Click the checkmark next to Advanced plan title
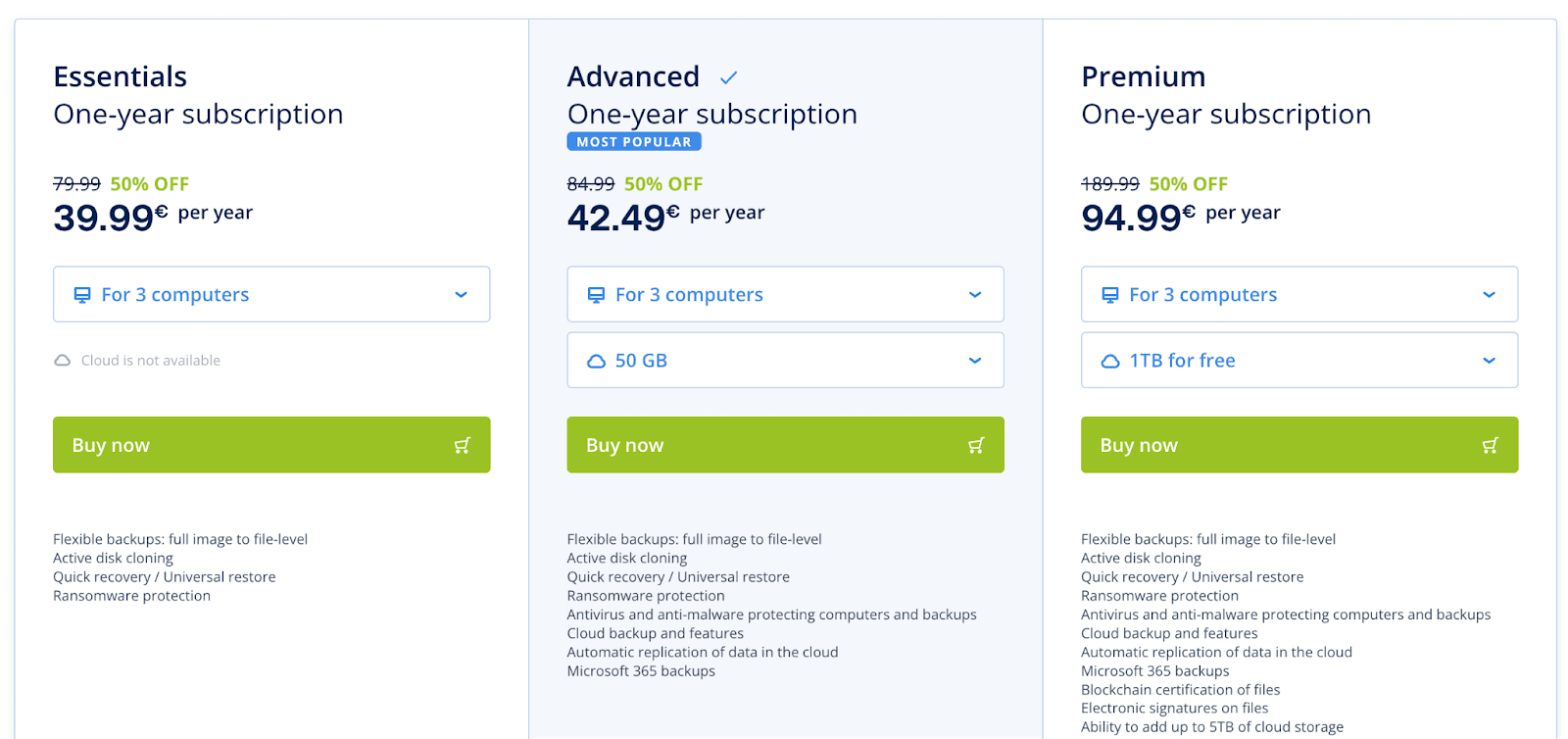The height and width of the screenshot is (739, 1568). tap(728, 77)
